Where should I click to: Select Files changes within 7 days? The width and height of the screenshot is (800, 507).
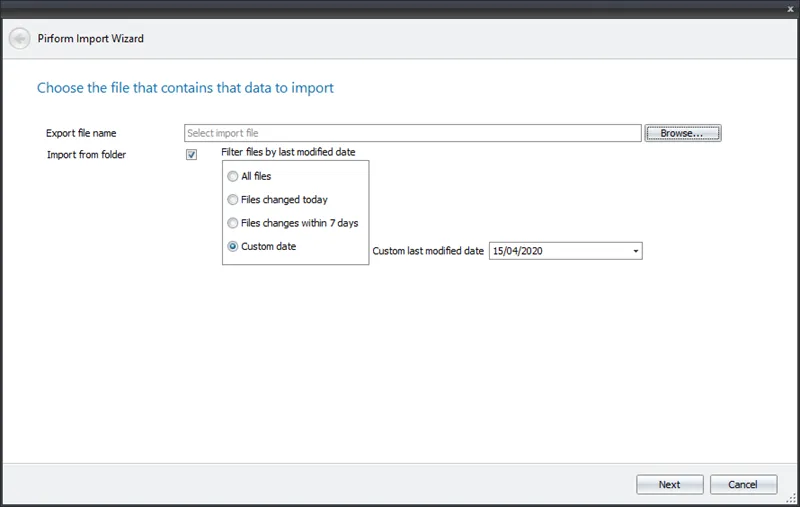pos(233,223)
